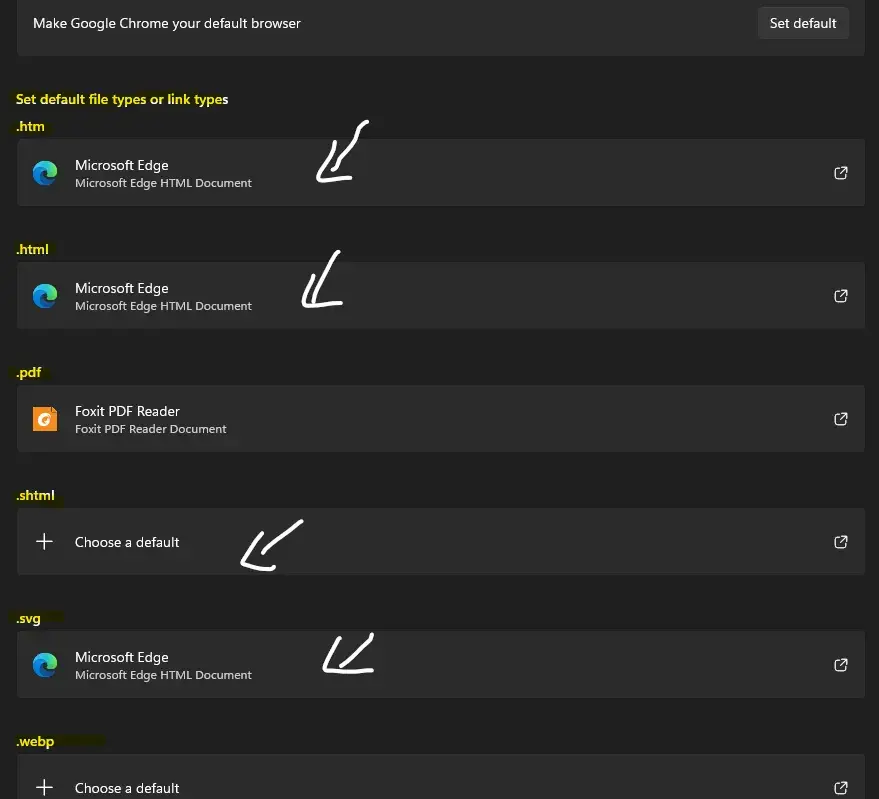879x799 pixels.
Task: Click Choose a default under .webp
Action: coord(127,788)
